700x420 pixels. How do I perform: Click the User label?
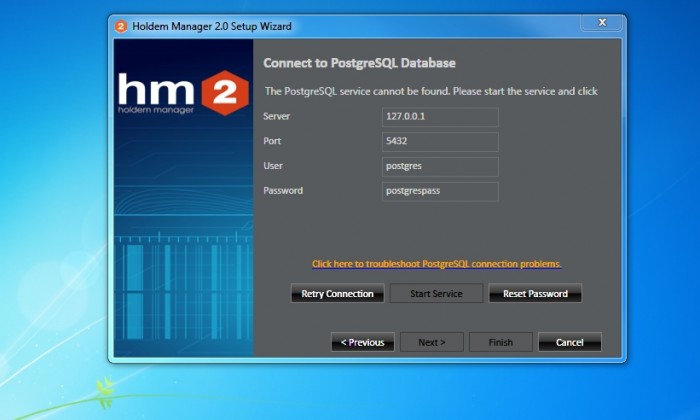coord(273,166)
